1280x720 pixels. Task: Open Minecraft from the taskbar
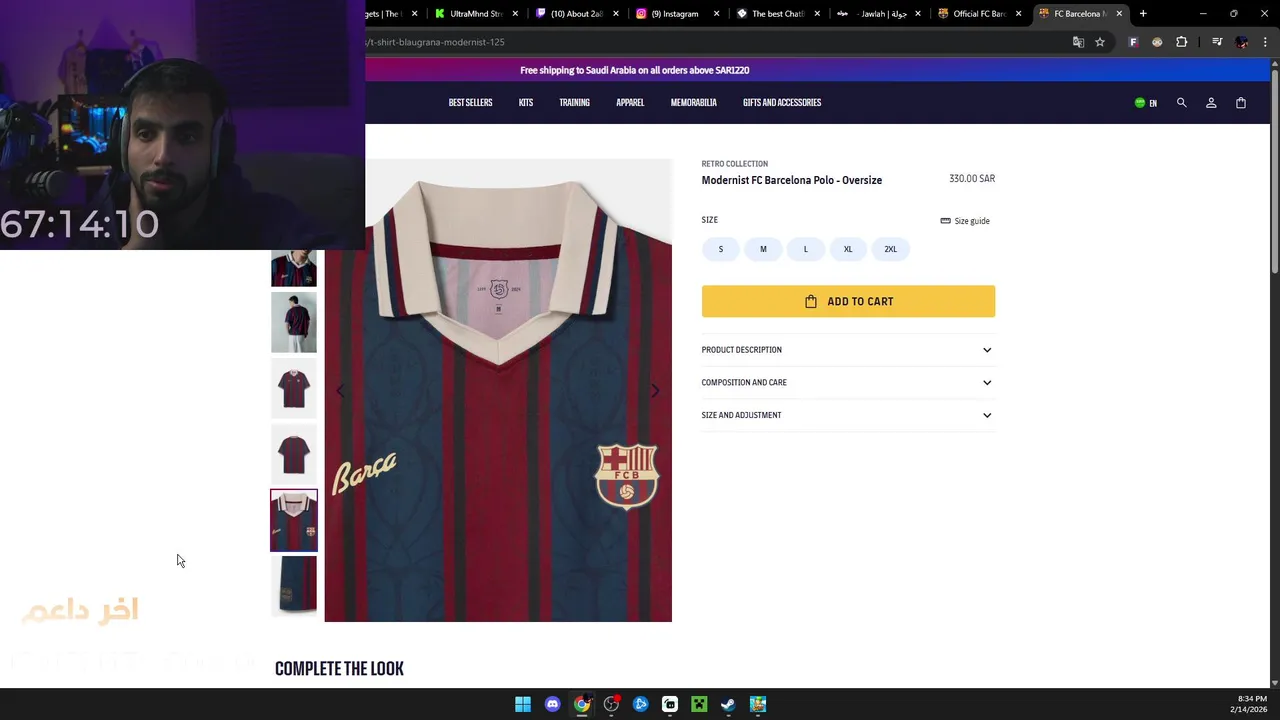pos(699,704)
